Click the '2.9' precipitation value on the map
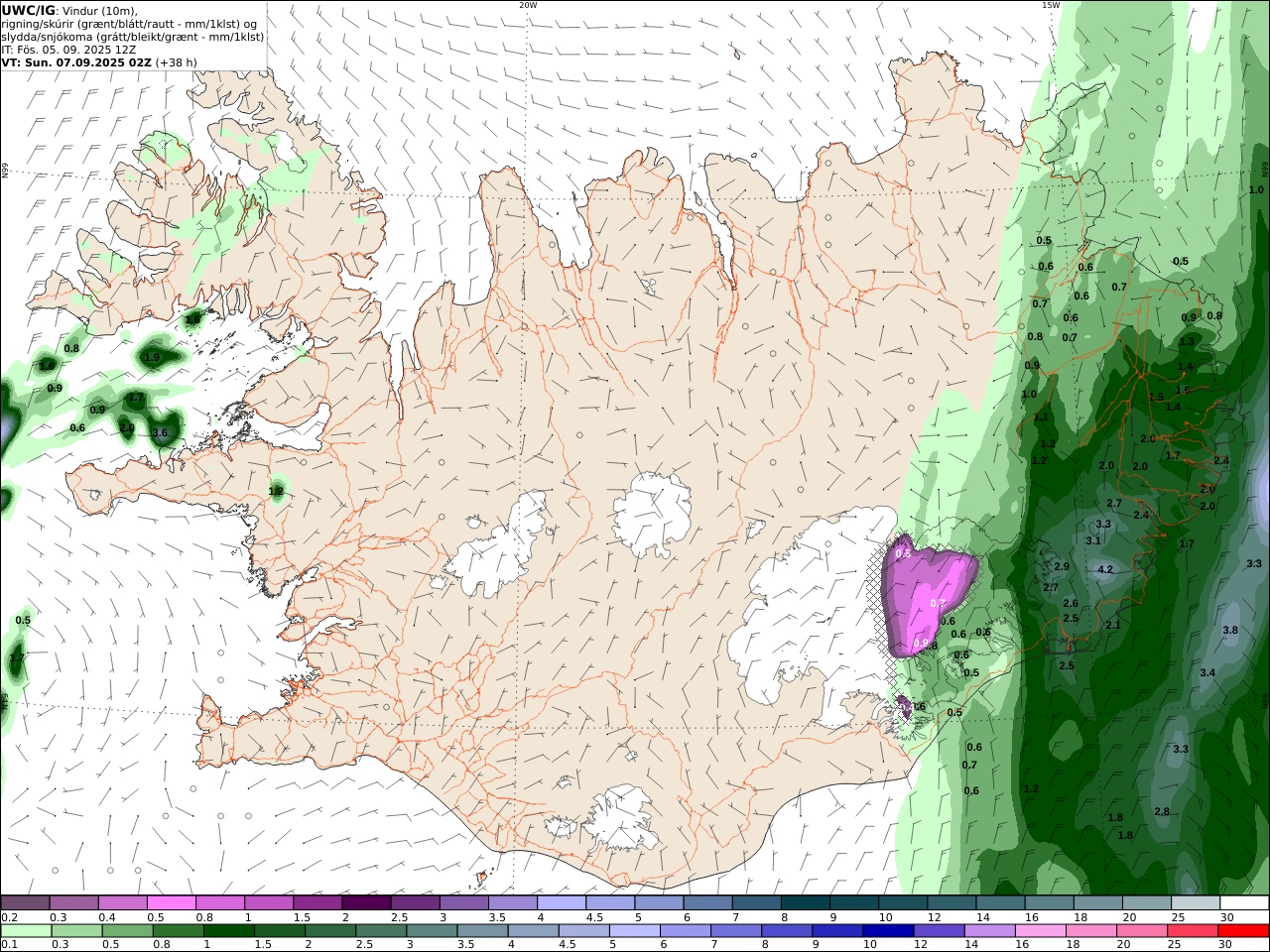The image size is (1270, 952). coord(1061,567)
